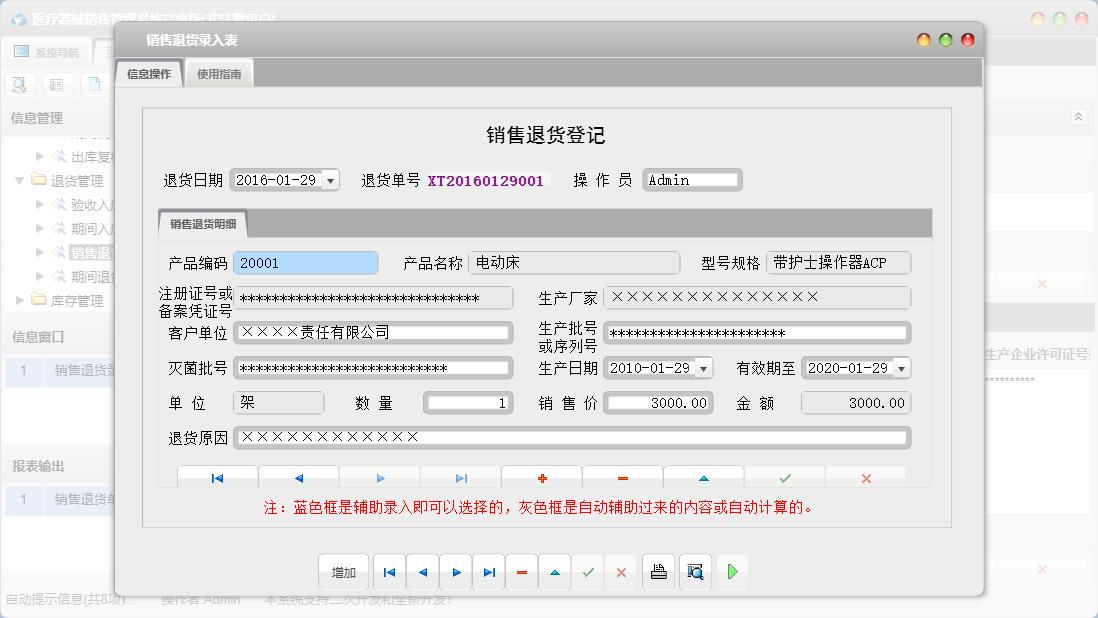Open the 有效期至 date dropdown

(x=899, y=368)
